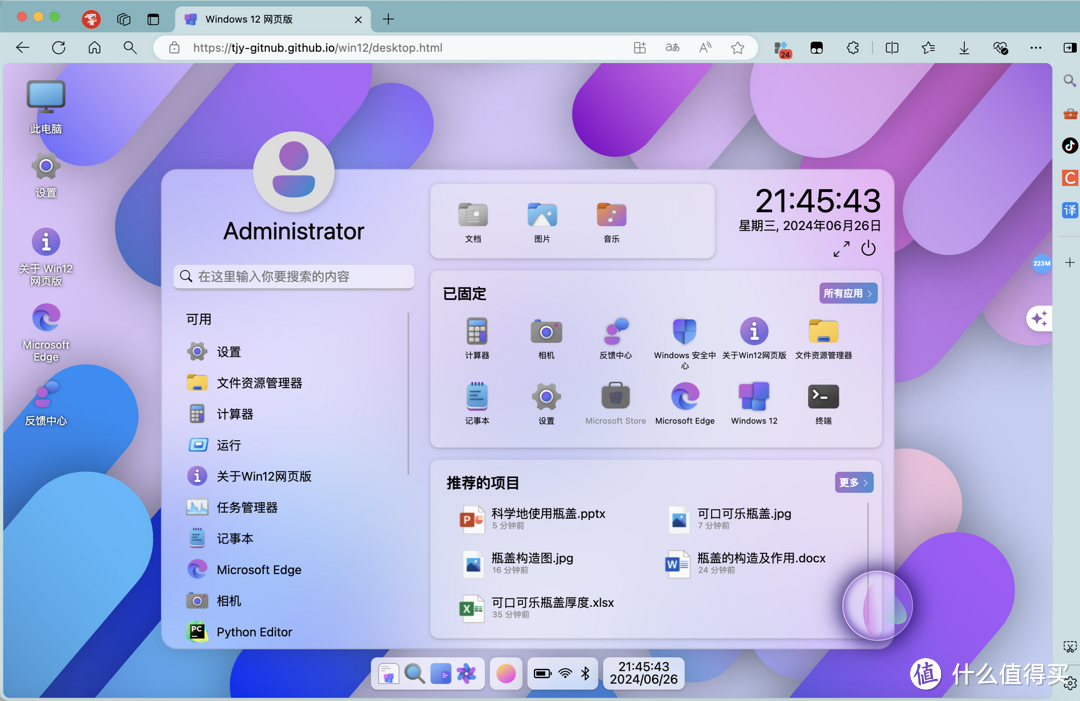
Task: Open 可口可乐瓶盖厚度.xlsx
Action: (x=537, y=607)
